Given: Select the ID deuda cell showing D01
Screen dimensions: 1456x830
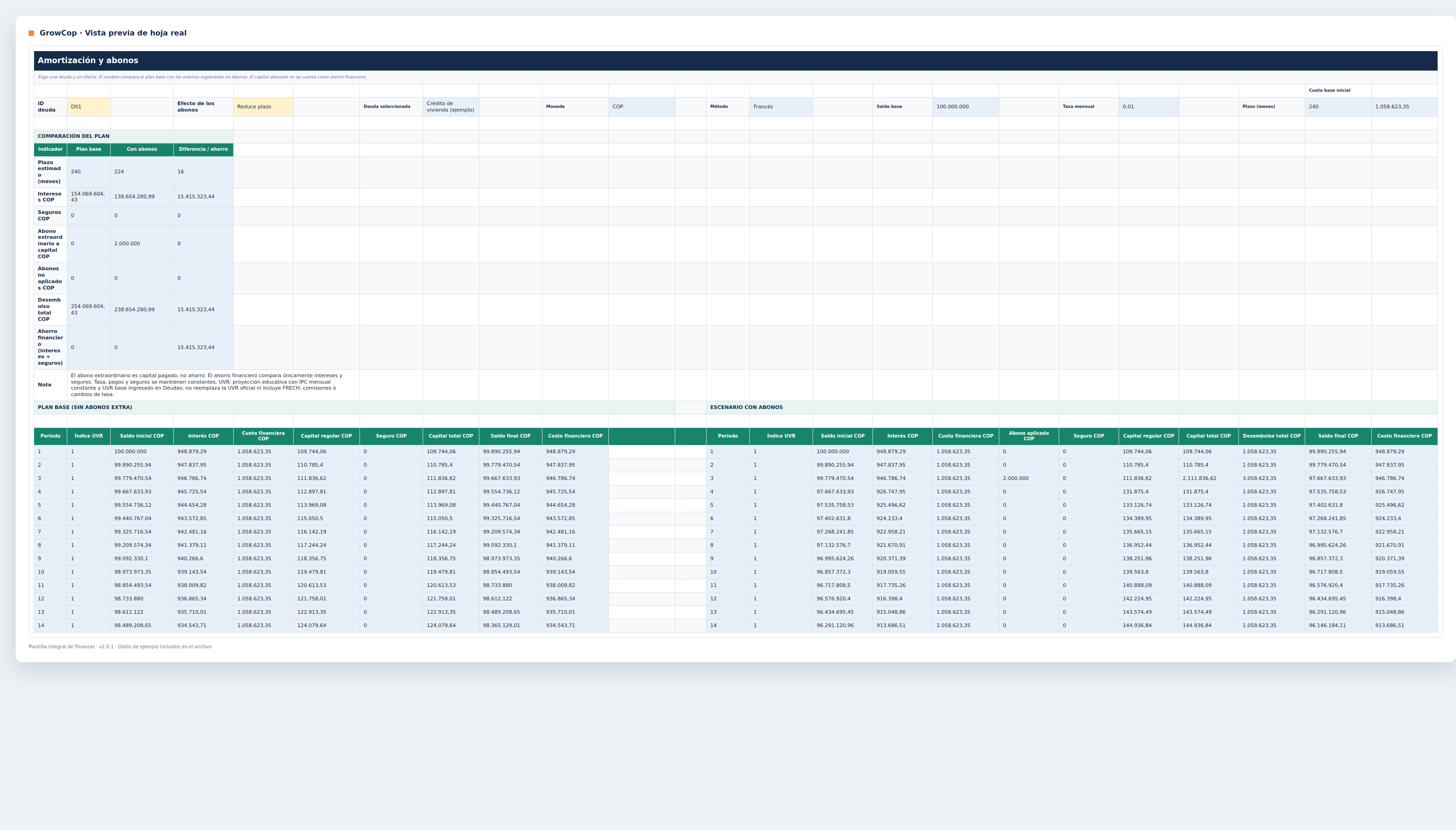Looking at the screenshot, I should 88,107.
